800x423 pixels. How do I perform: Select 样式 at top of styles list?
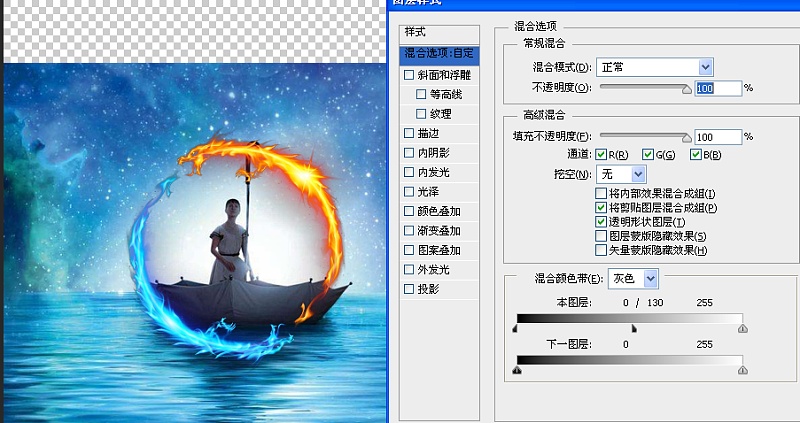click(x=439, y=33)
